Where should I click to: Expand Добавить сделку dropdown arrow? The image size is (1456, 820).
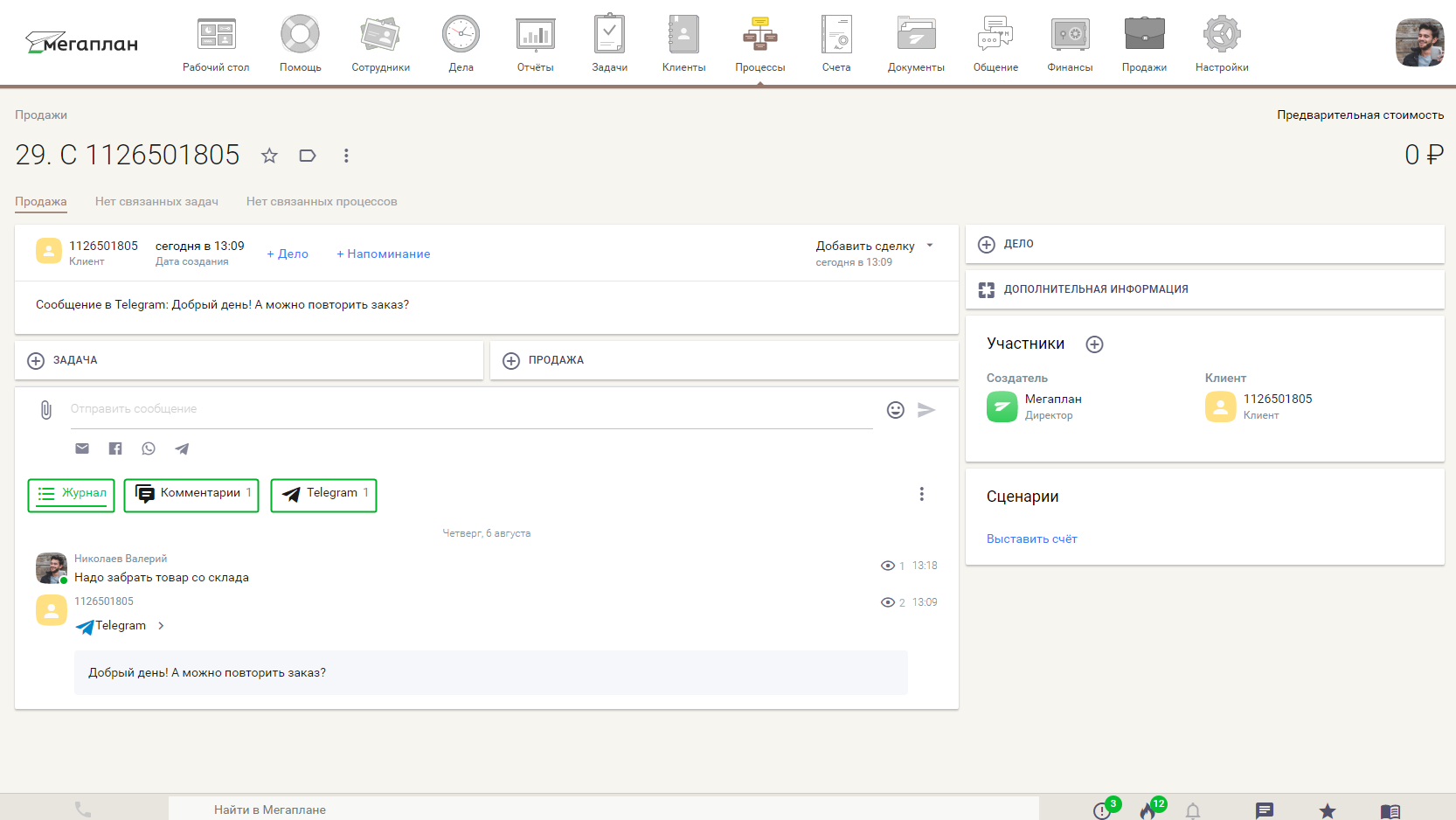point(930,246)
